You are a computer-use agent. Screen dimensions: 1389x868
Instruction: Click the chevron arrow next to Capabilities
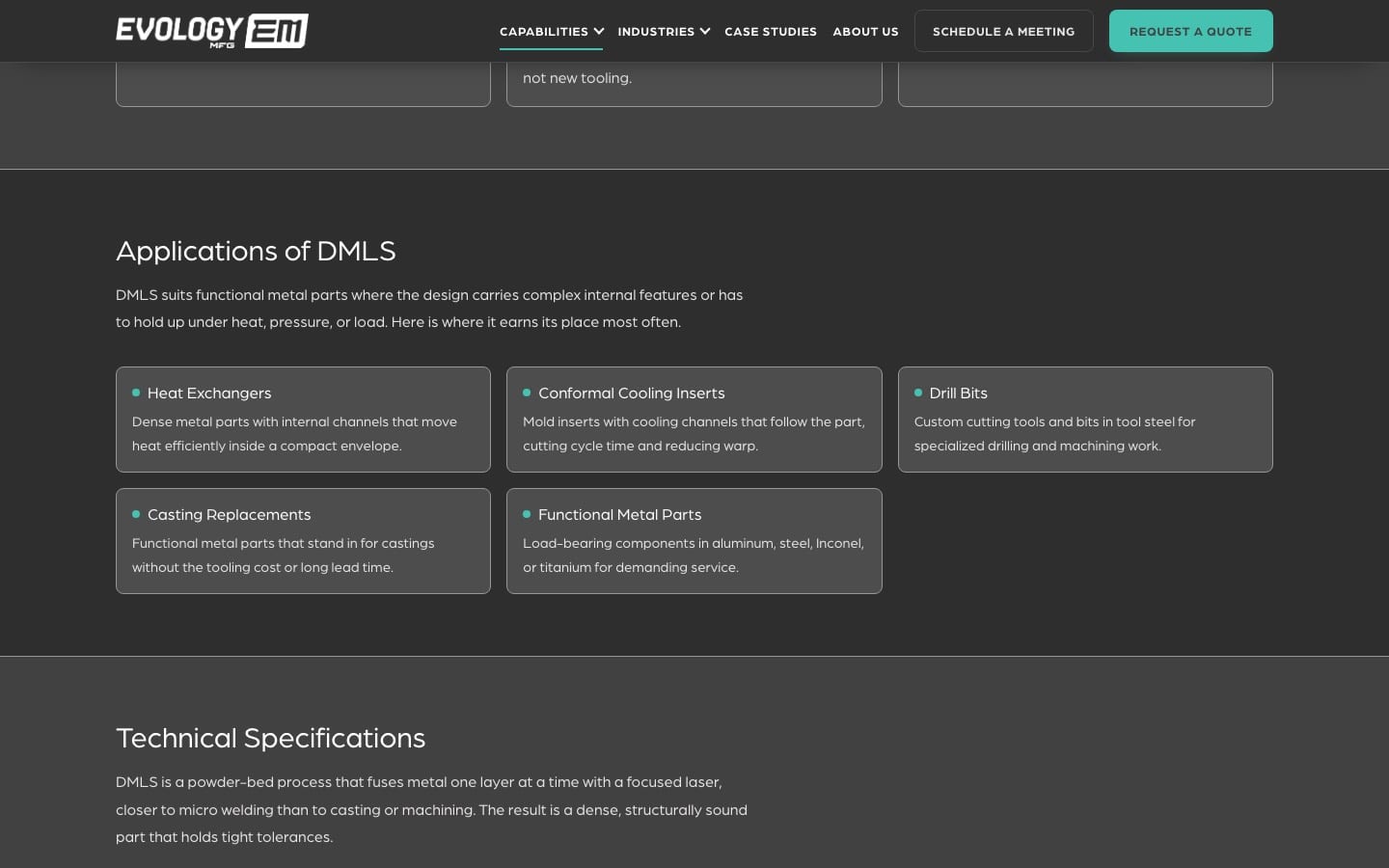[599, 31]
